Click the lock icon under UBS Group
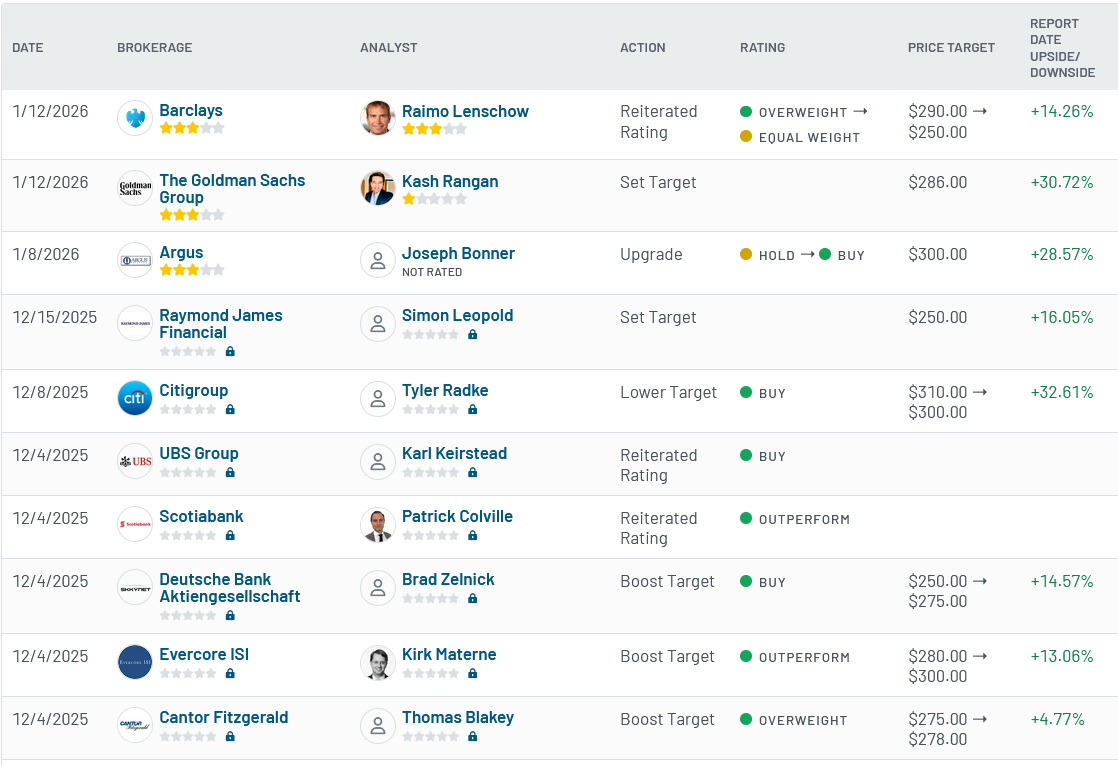1118x766 pixels. [x=230, y=472]
